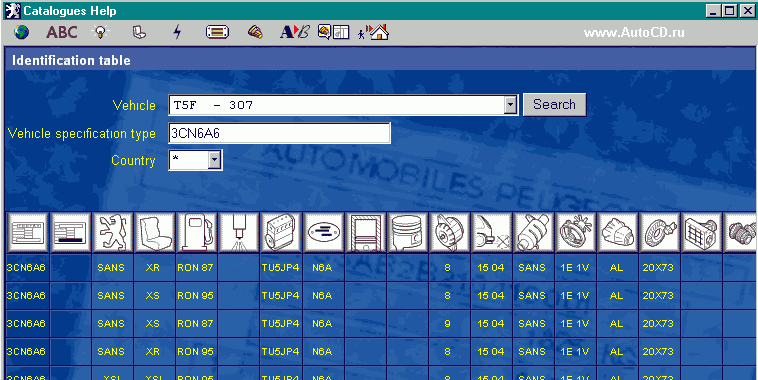Open the Country dropdown arrow
The image size is (758, 380).
(x=214, y=161)
